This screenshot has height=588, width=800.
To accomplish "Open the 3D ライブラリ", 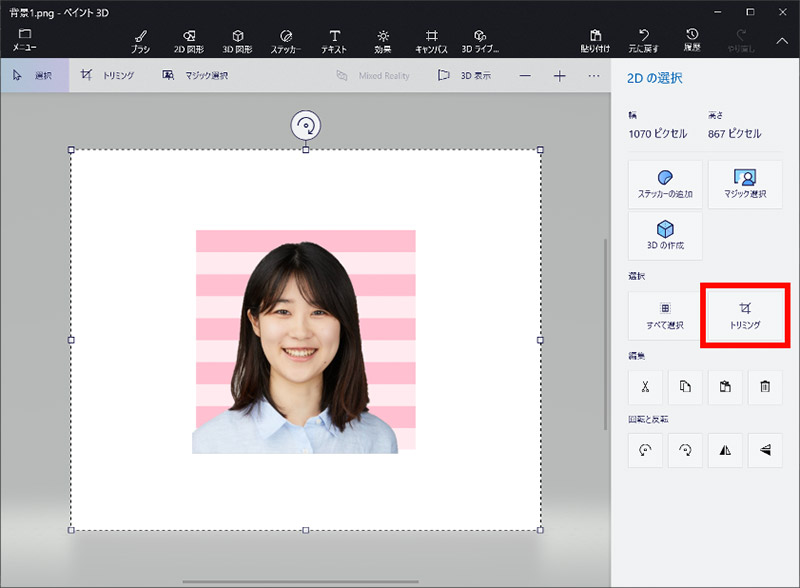I will [x=480, y=40].
